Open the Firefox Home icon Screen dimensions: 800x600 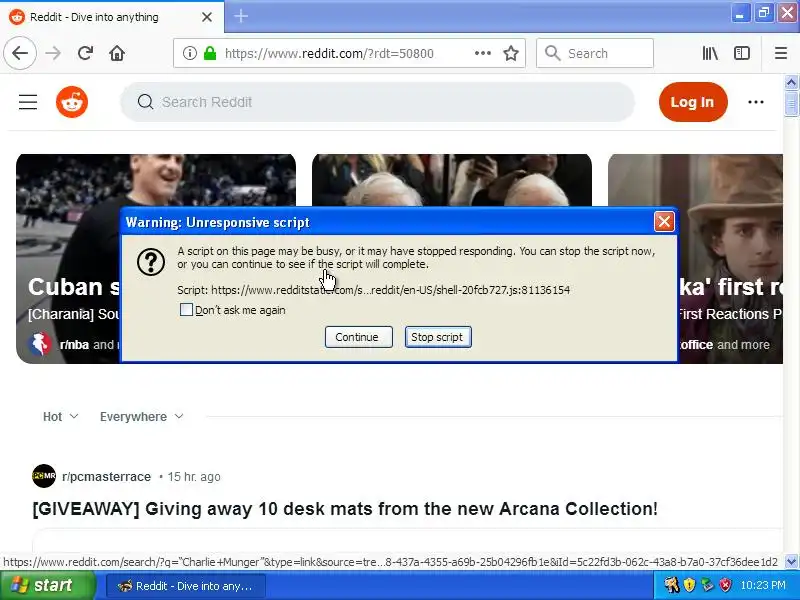pyautogui.click(x=117, y=53)
